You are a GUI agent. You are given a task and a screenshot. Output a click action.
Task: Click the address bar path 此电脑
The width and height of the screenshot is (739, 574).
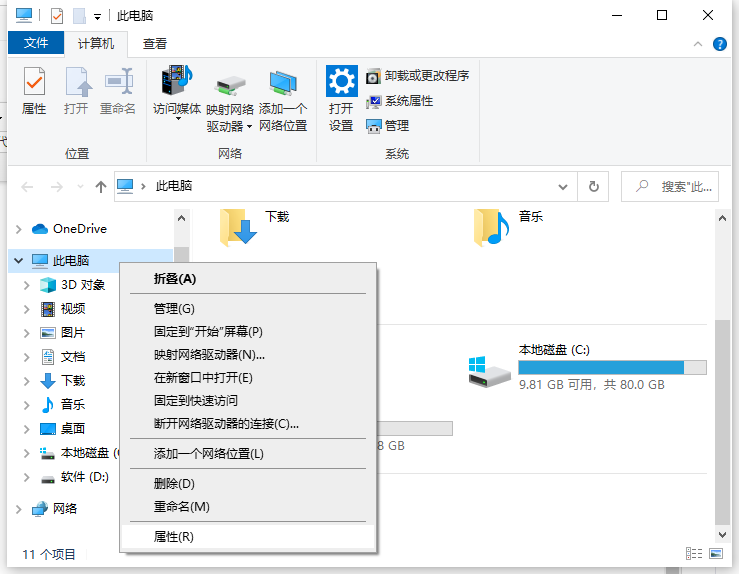174,186
